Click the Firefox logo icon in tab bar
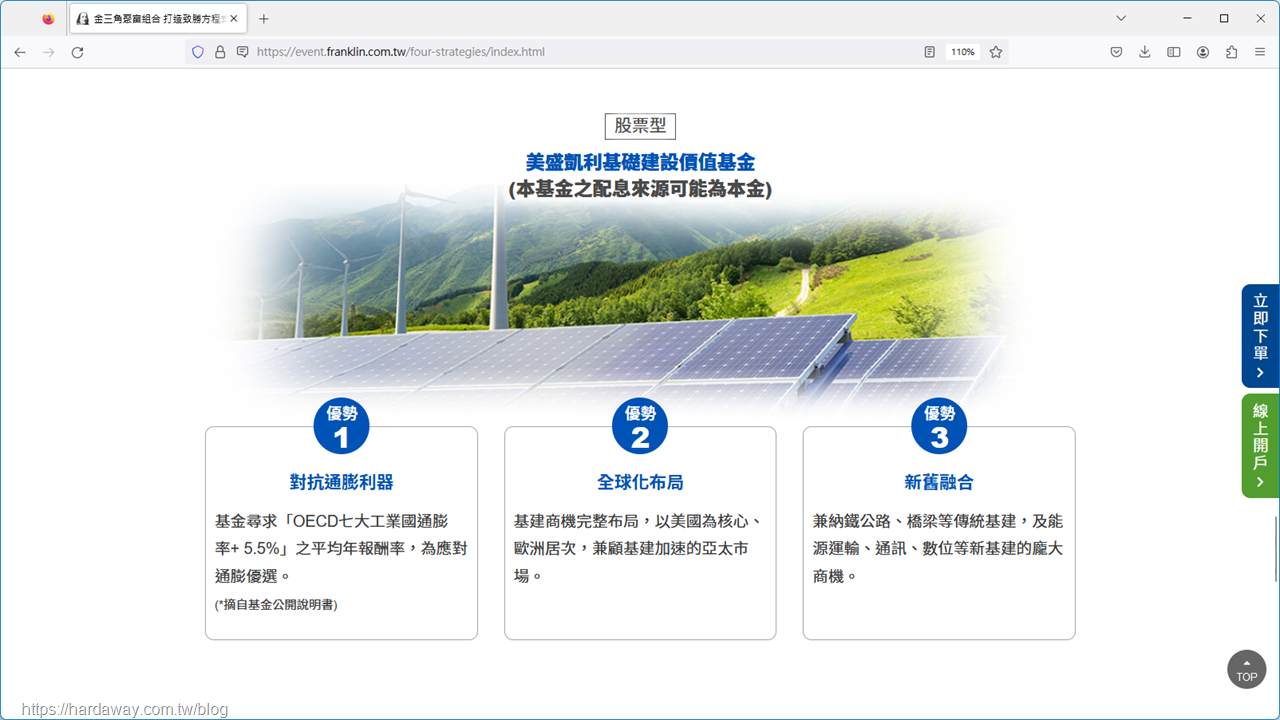This screenshot has height=720, width=1280. [48, 18]
